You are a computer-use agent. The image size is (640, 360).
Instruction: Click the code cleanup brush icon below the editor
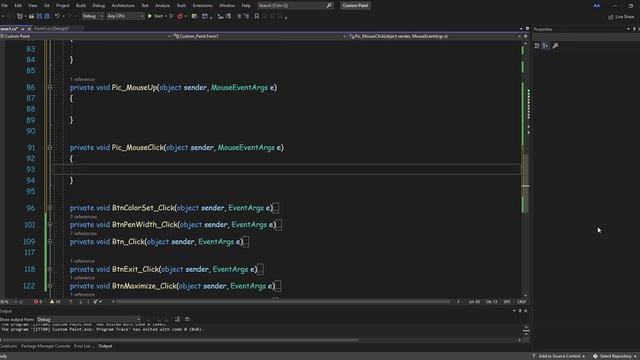click(x=96, y=302)
